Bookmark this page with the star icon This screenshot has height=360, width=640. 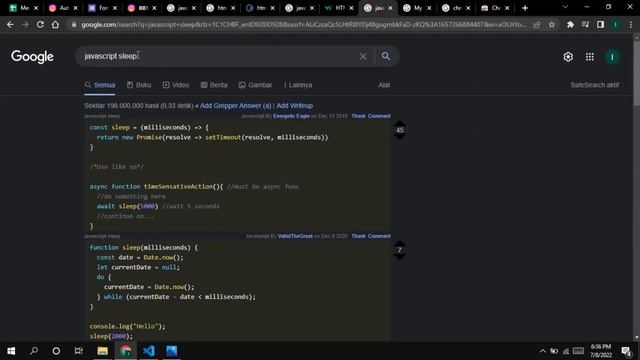pos(552,24)
